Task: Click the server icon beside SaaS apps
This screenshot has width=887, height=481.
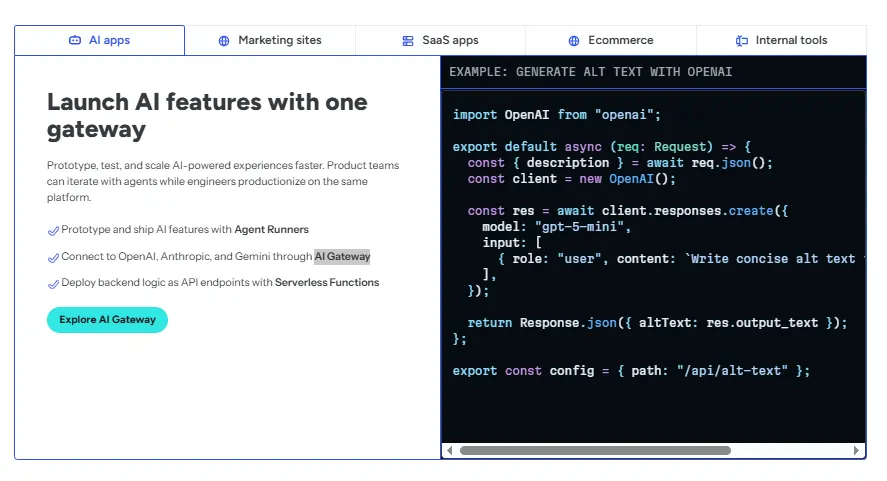Action: pyautogui.click(x=408, y=41)
